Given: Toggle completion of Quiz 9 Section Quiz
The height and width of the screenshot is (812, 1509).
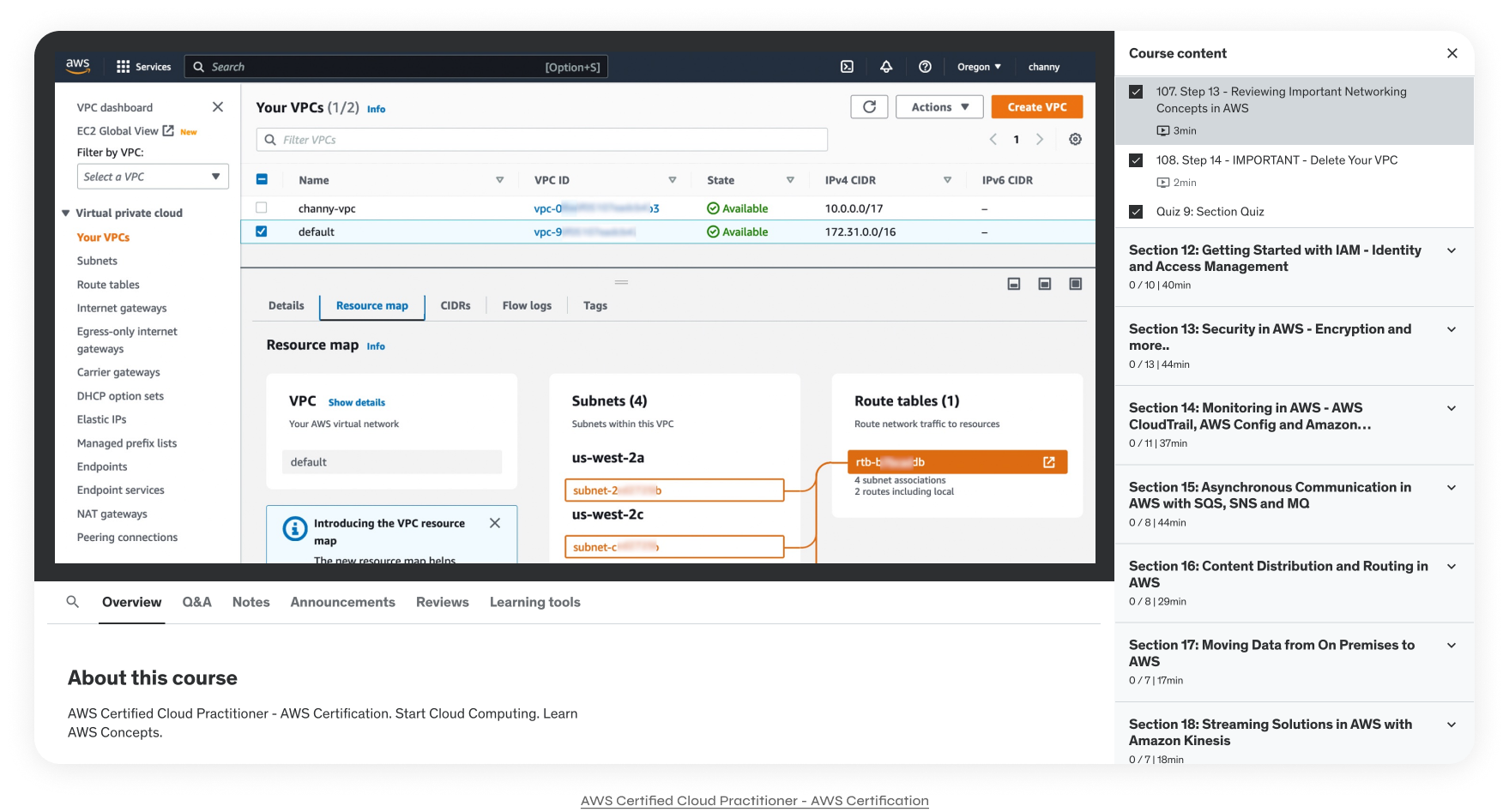Looking at the screenshot, I should [1136, 212].
